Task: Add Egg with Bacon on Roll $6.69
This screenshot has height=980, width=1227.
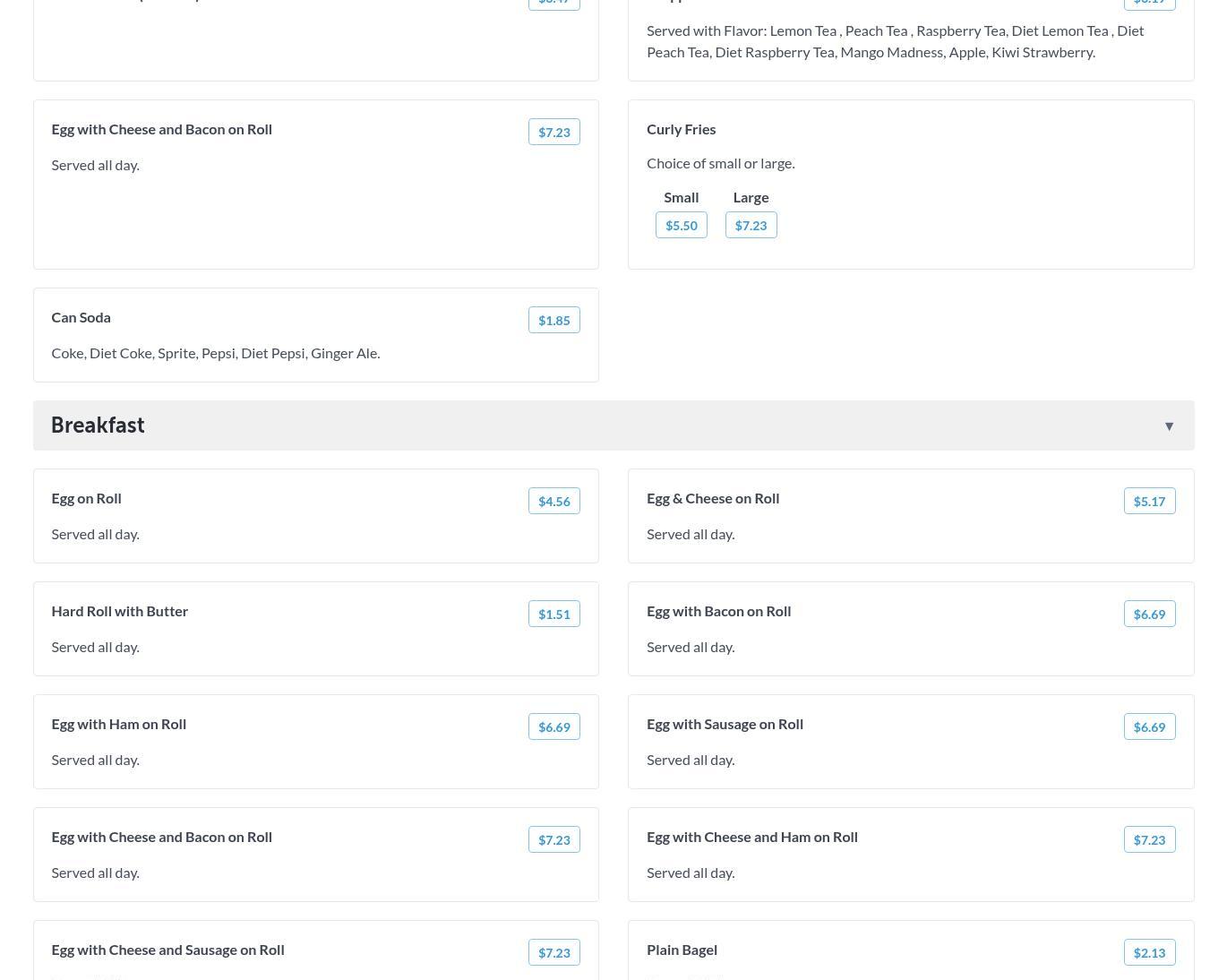Action: pos(1149,615)
